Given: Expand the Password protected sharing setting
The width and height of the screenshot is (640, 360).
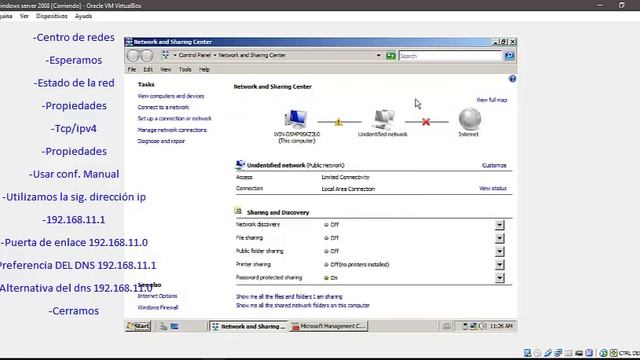Looking at the screenshot, I should 500,278.
